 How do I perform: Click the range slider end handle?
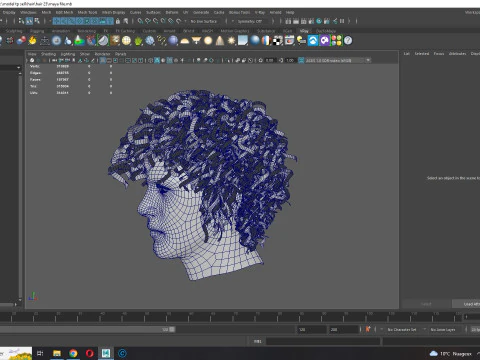click(172, 329)
